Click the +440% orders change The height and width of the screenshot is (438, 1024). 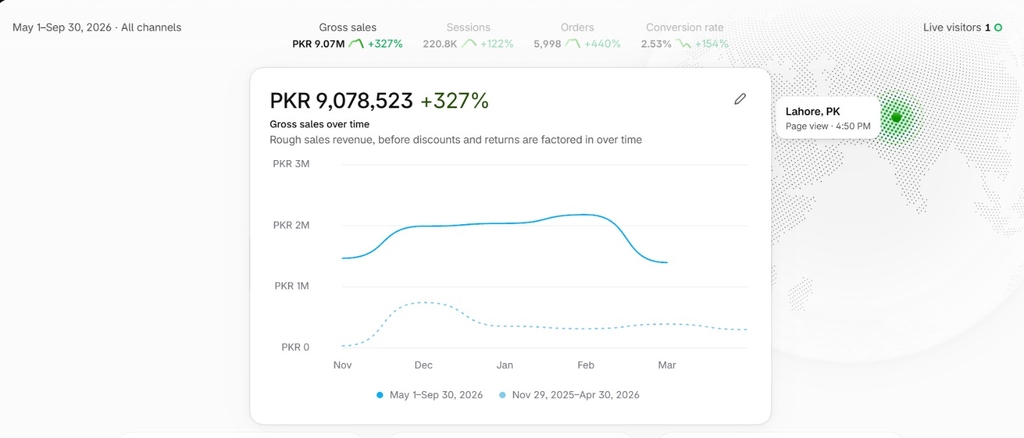point(602,44)
